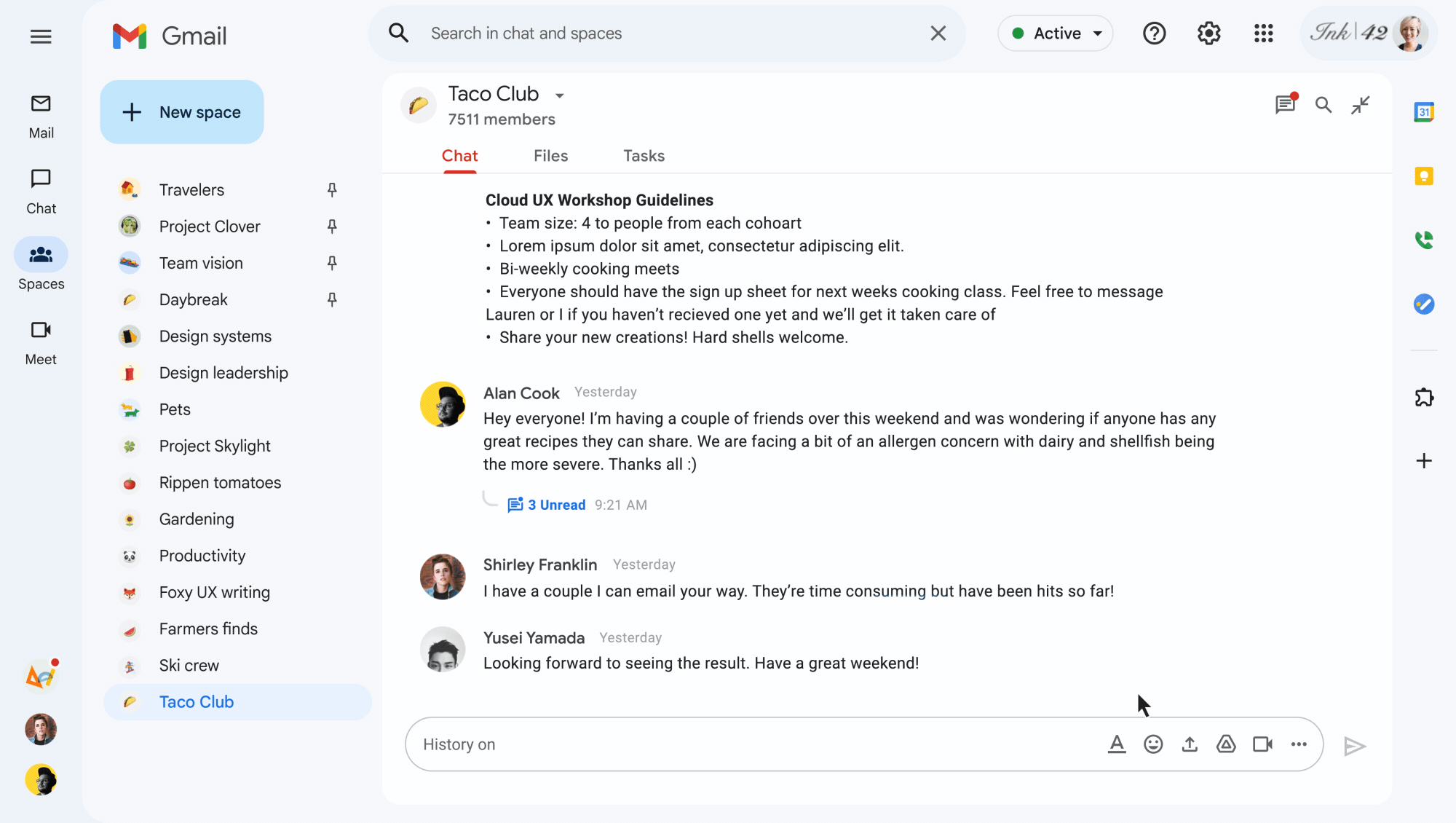Switch to the Files tab

tap(550, 156)
